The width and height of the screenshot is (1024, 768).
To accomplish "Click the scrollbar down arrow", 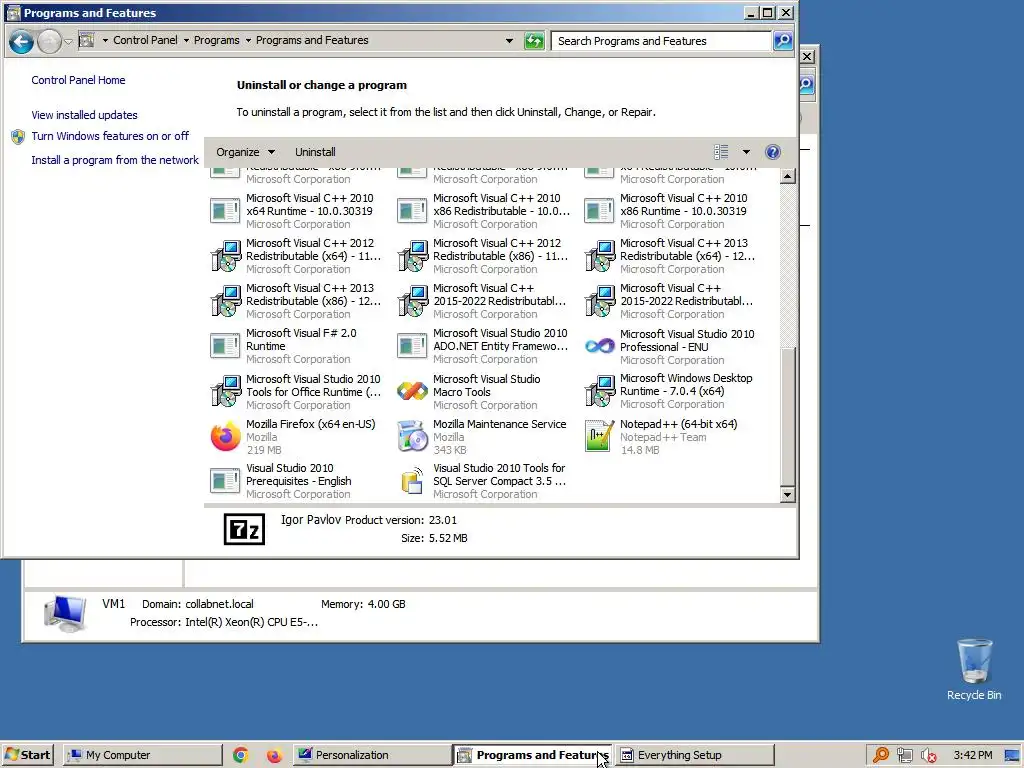I will [788, 494].
